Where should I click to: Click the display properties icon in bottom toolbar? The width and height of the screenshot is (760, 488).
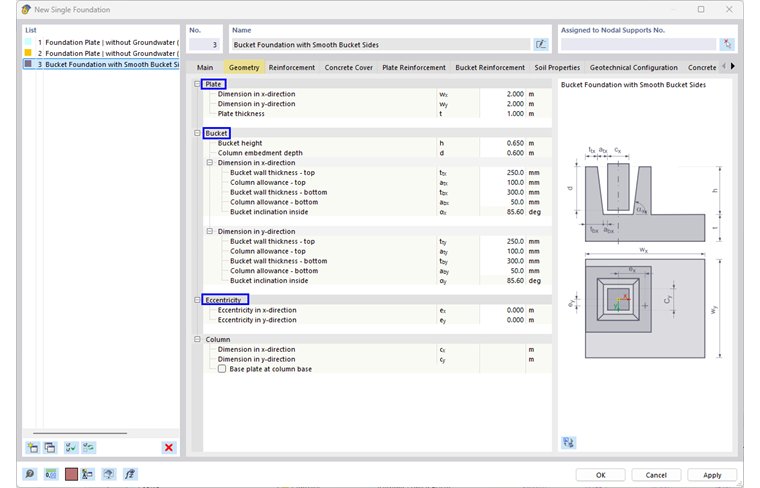coord(88,474)
